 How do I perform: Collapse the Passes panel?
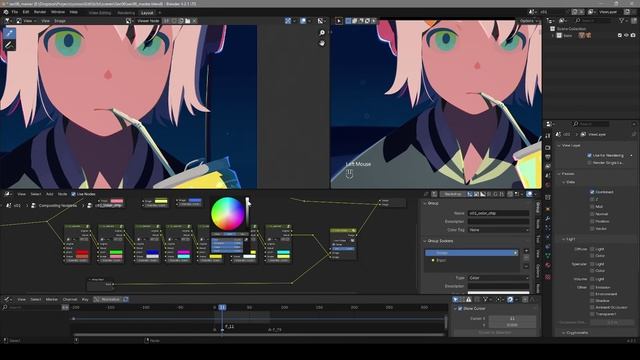(567, 174)
